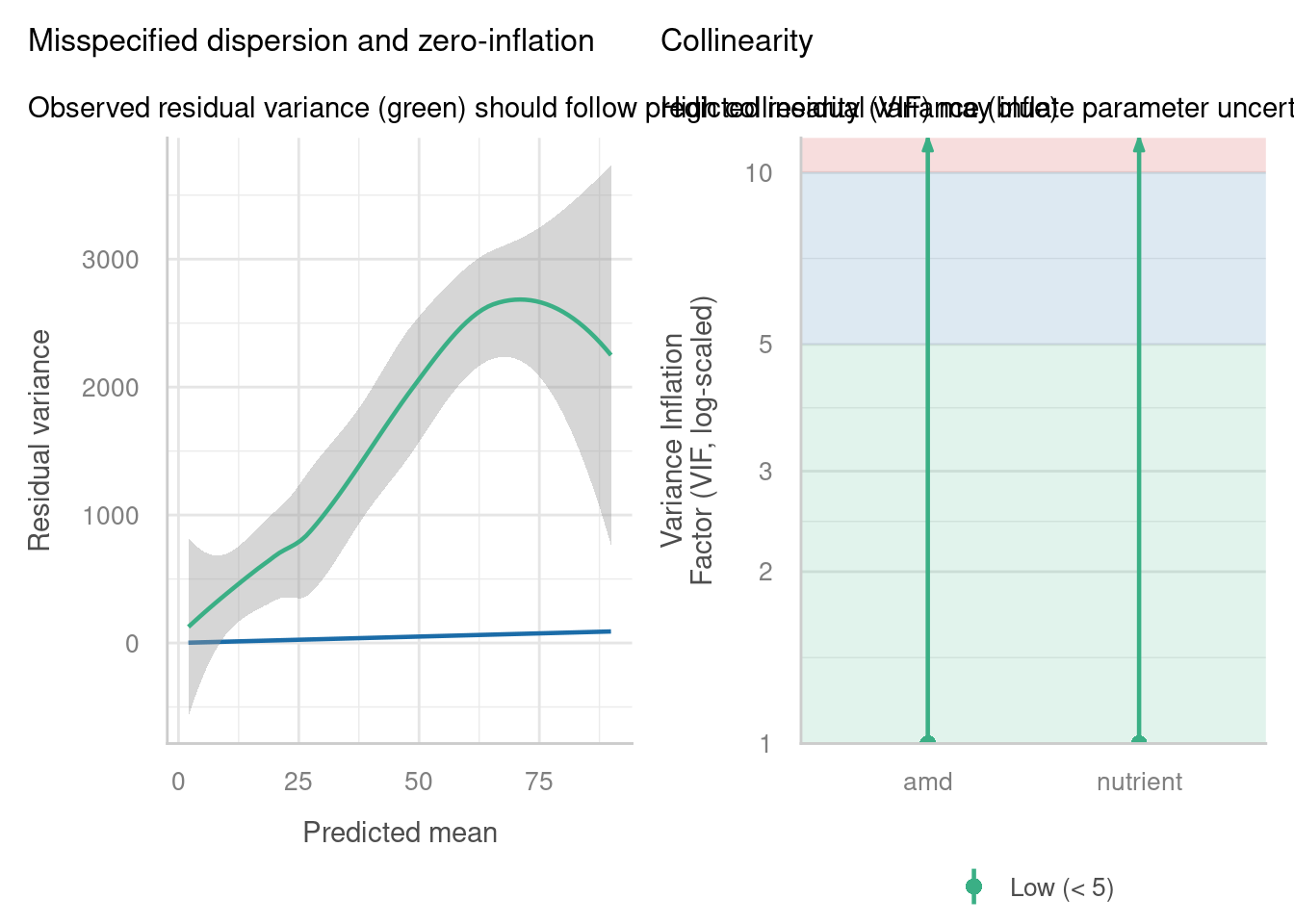This screenshot has width=1294, height=924.
Task: Click the Low (< 5) legend text
Action: [1061, 887]
